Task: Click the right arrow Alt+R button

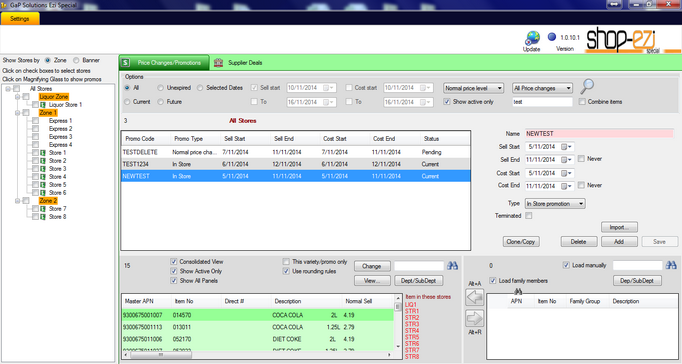Action: 475,318
